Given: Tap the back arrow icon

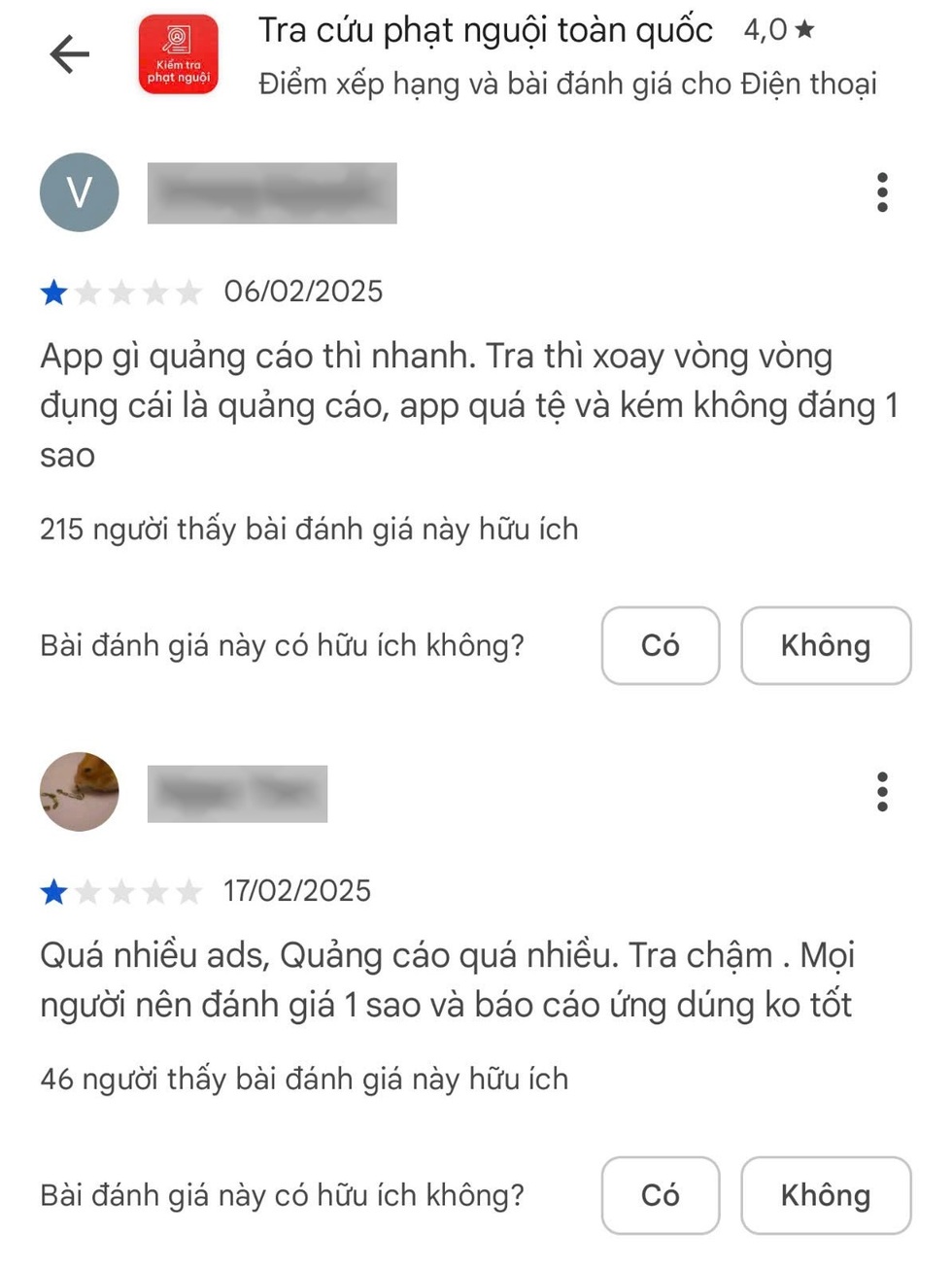Looking at the screenshot, I should pos(70,53).
